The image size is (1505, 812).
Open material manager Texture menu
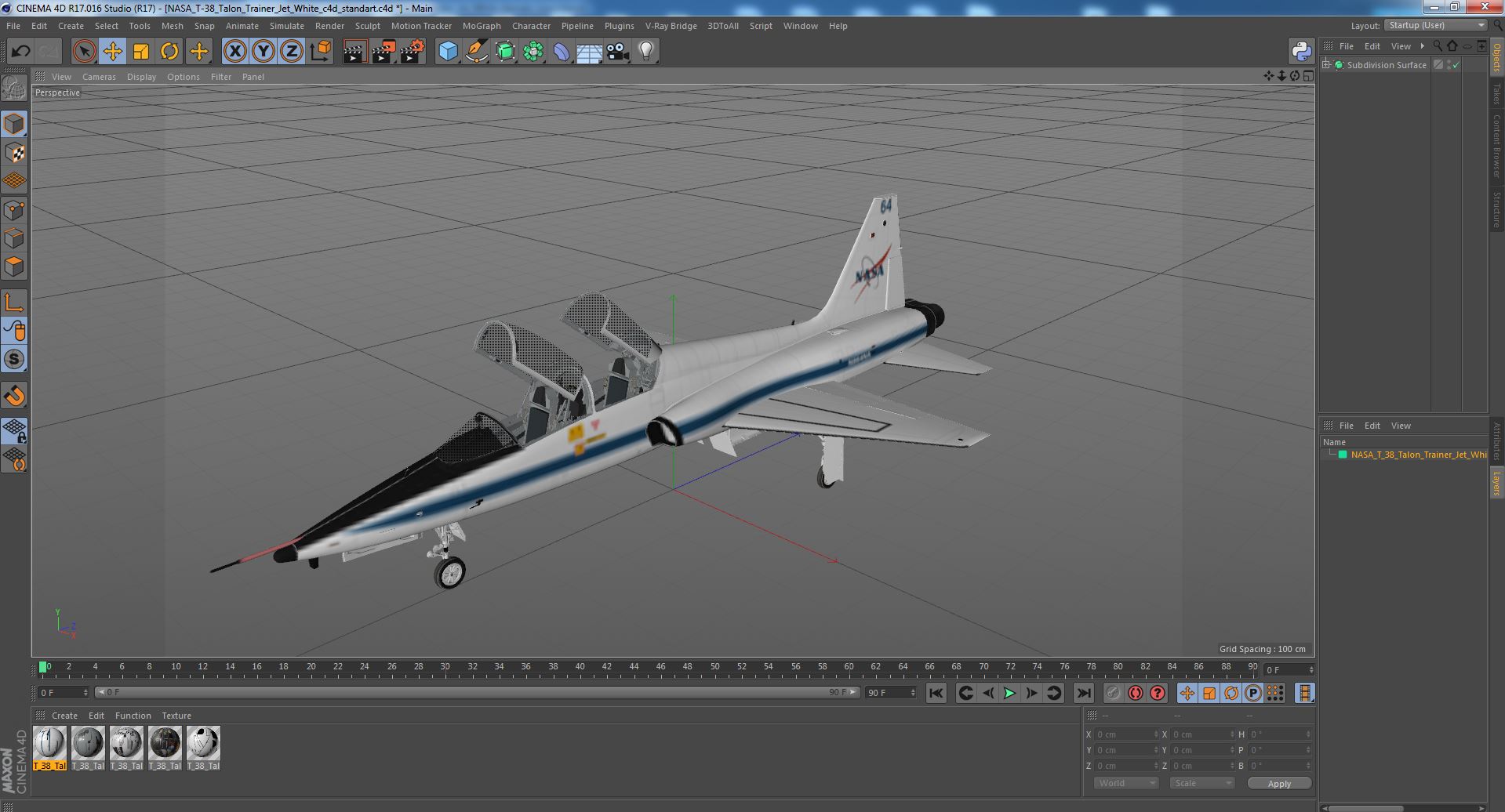point(176,716)
